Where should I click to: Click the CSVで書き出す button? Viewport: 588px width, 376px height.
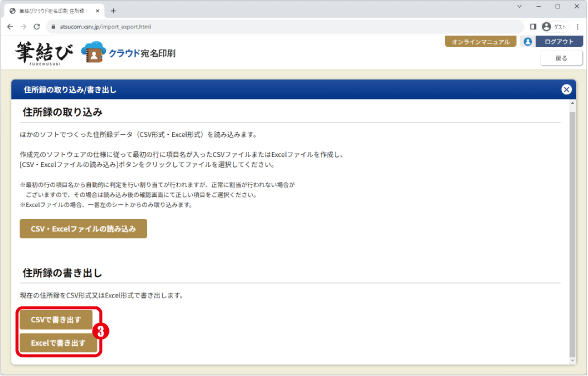click(56, 320)
